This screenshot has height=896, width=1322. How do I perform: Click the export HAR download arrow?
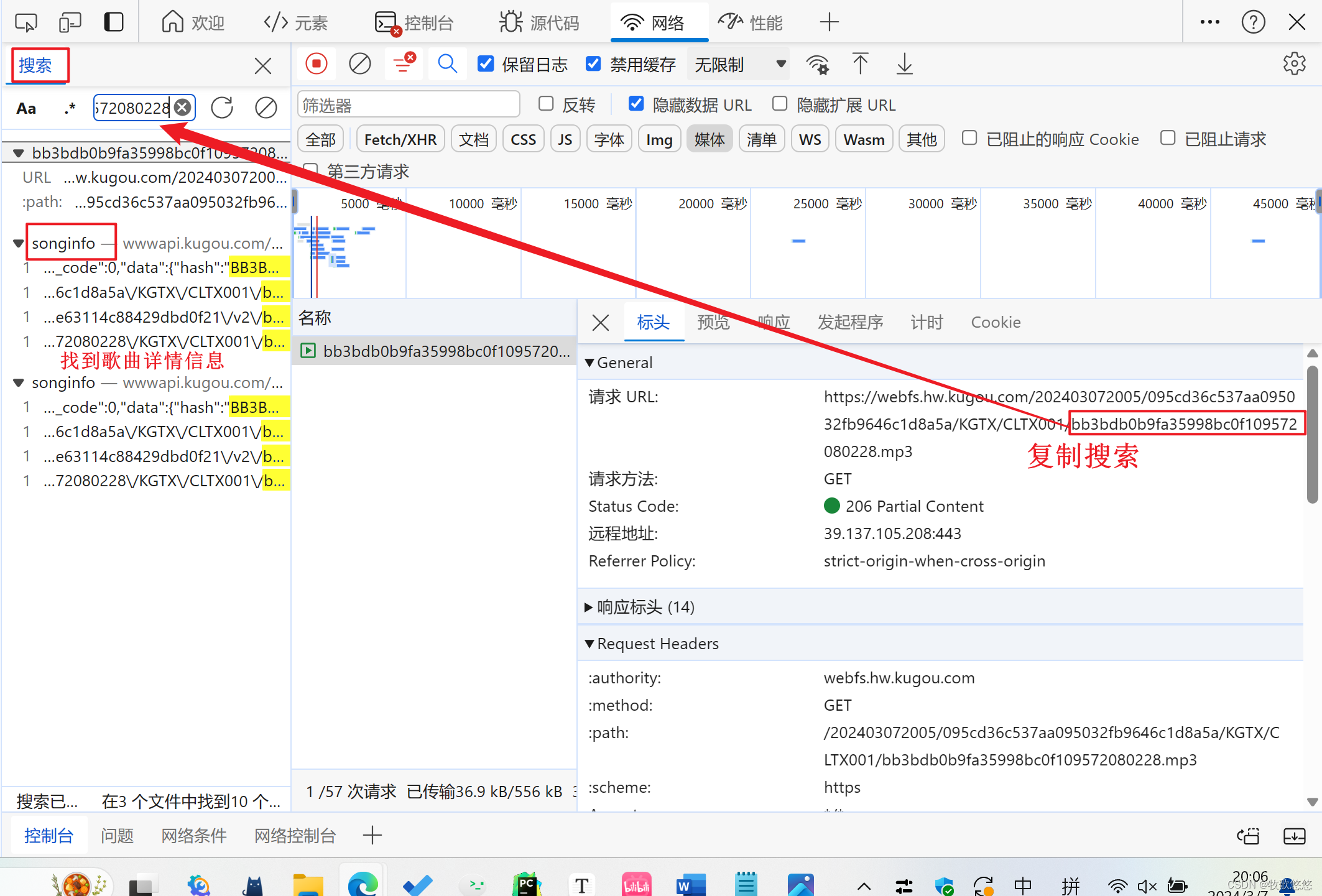click(904, 63)
